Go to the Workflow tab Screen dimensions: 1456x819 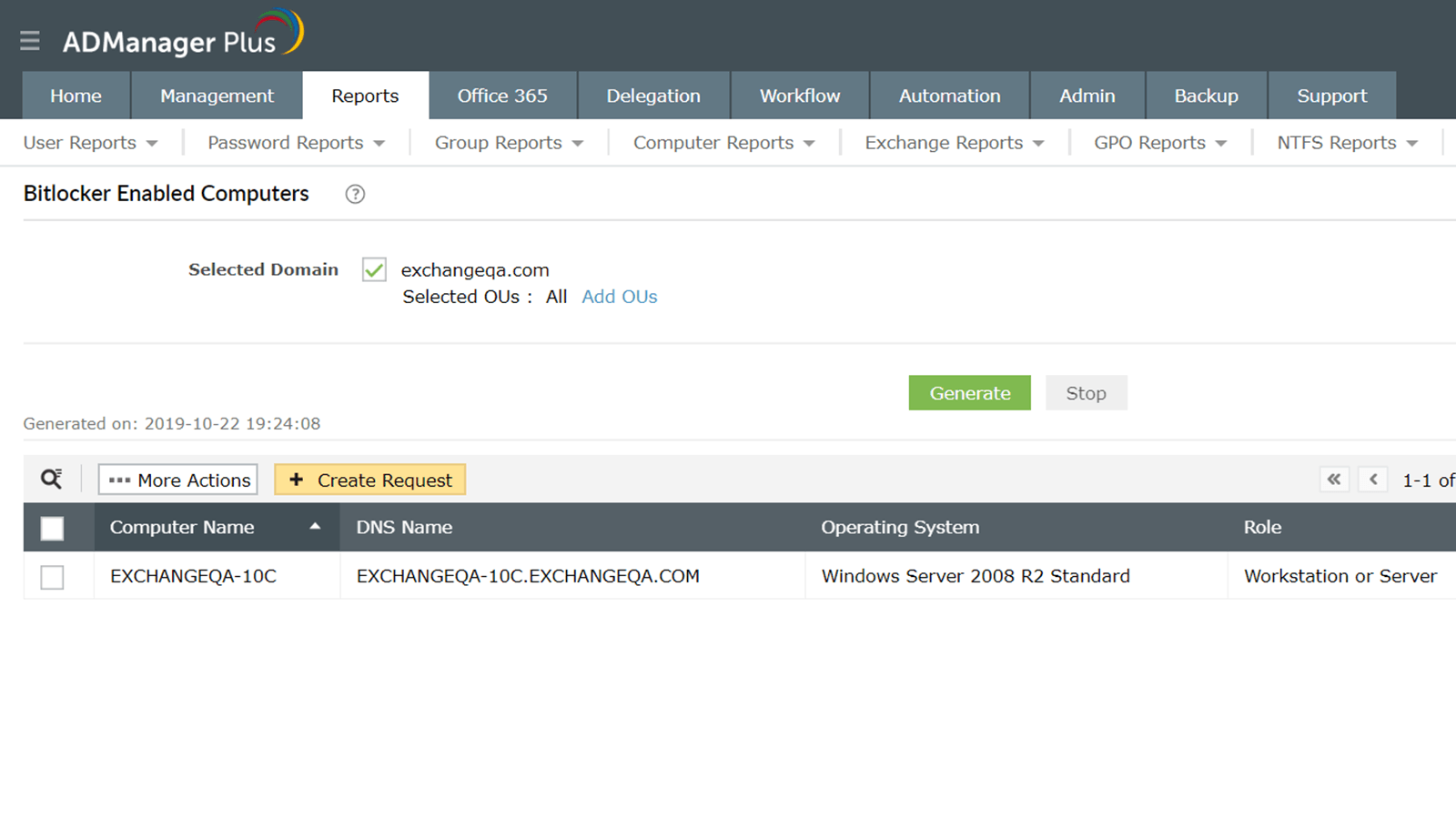click(x=800, y=96)
